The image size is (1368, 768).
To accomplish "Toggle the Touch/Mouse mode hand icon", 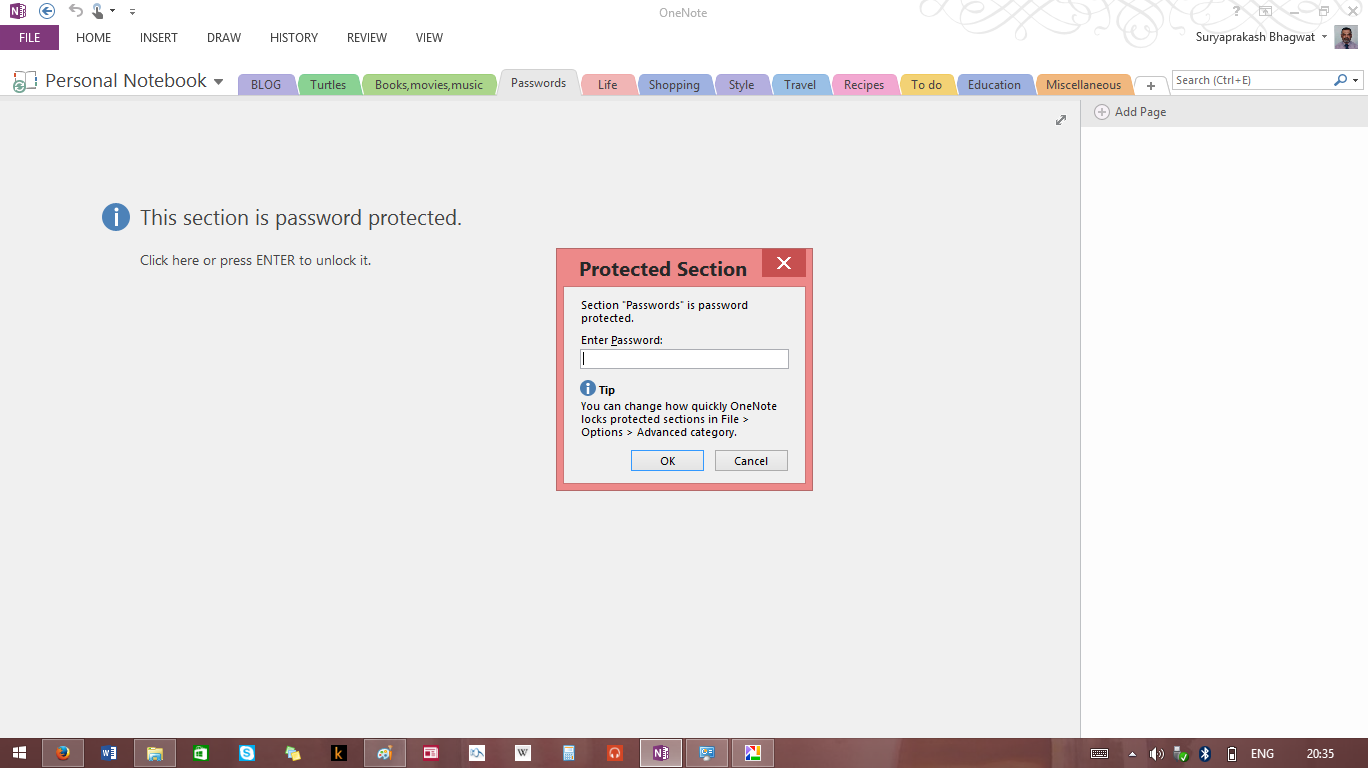I will click(97, 11).
